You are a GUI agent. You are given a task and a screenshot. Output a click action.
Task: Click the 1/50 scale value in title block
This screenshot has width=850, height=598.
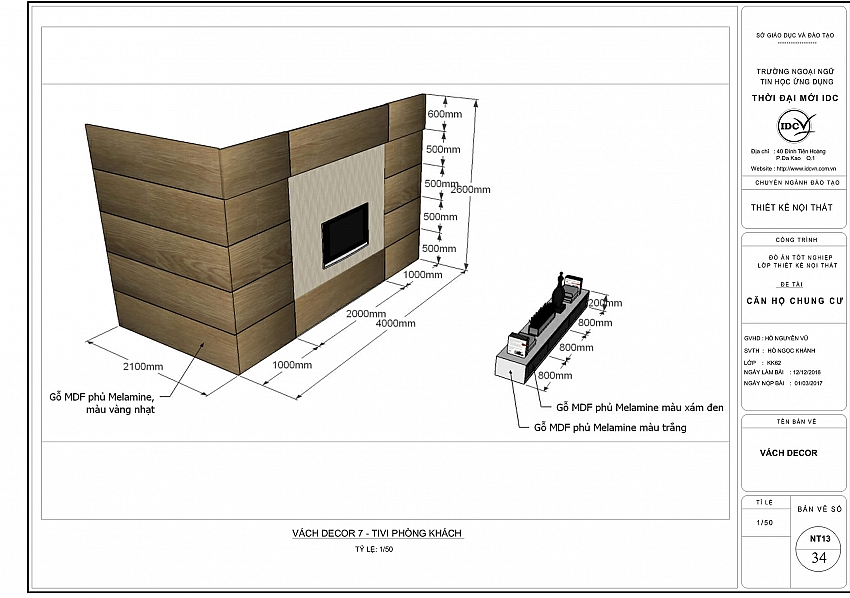click(764, 522)
